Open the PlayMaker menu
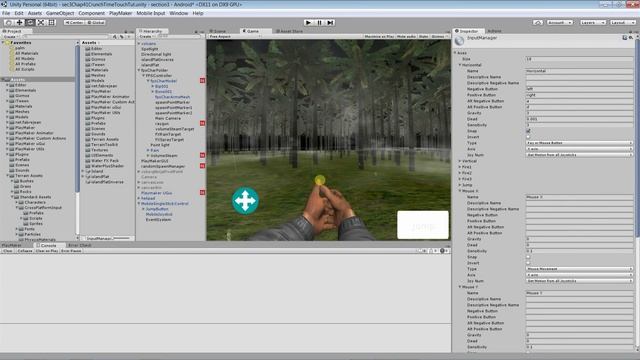This screenshot has height=360, width=640. tap(120, 13)
